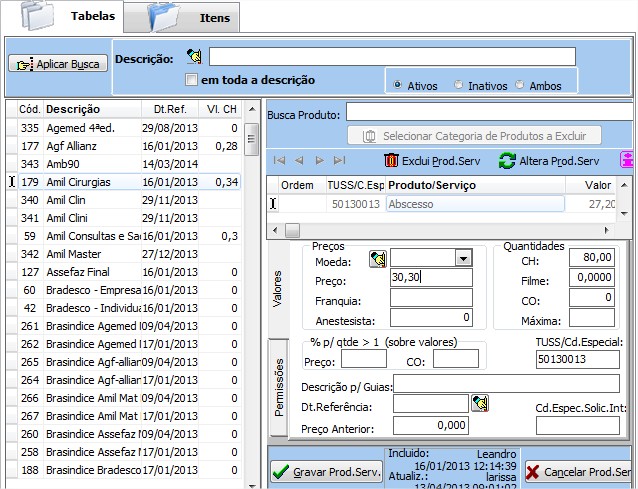
Task: Click the lookup icon beside Moeda
Action: tap(377, 258)
